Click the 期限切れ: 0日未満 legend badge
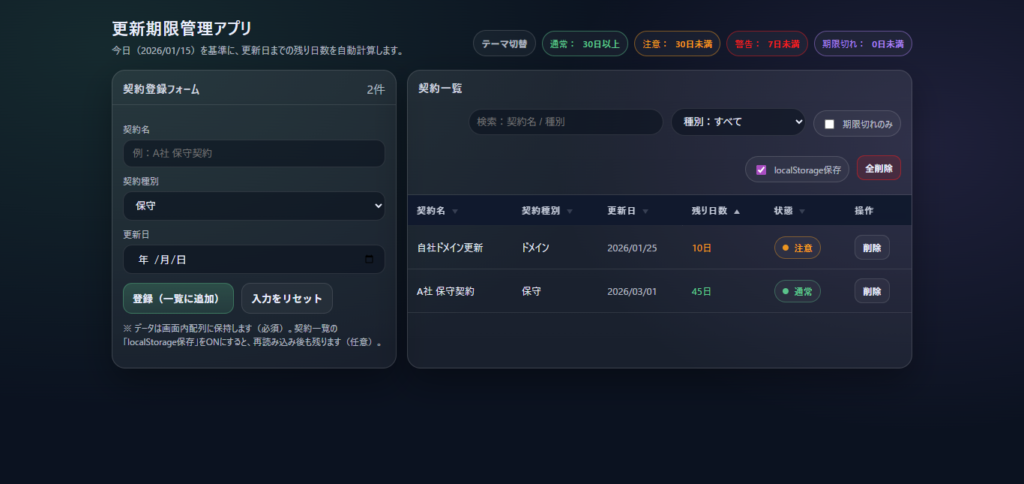Viewport: 1024px width, 484px height. pyautogui.click(x=863, y=44)
